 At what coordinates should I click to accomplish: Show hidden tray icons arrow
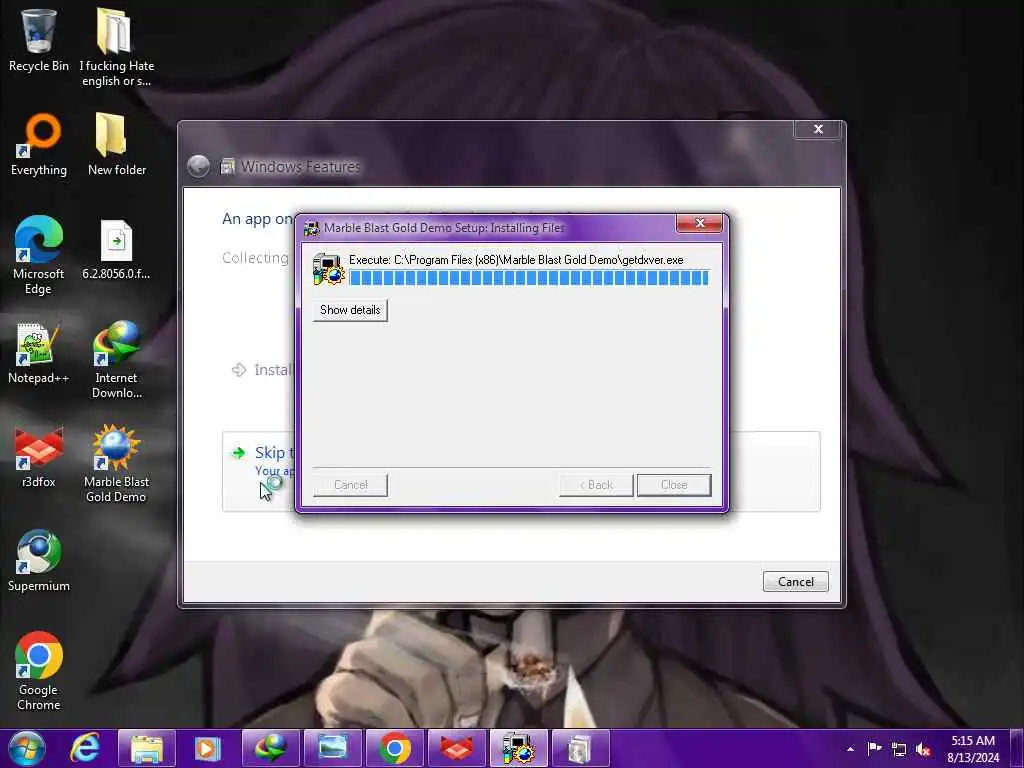click(850, 749)
